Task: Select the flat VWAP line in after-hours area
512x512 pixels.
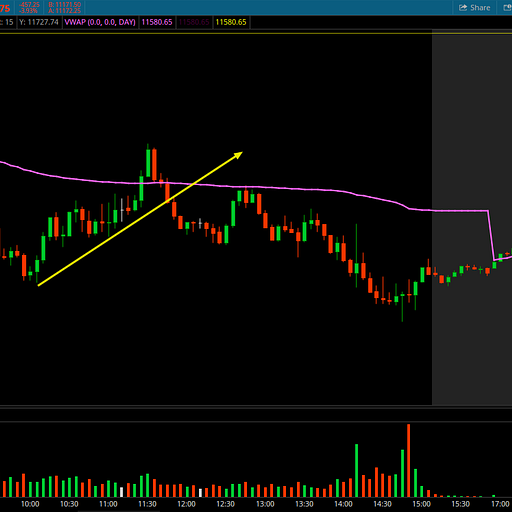Action: (462, 211)
